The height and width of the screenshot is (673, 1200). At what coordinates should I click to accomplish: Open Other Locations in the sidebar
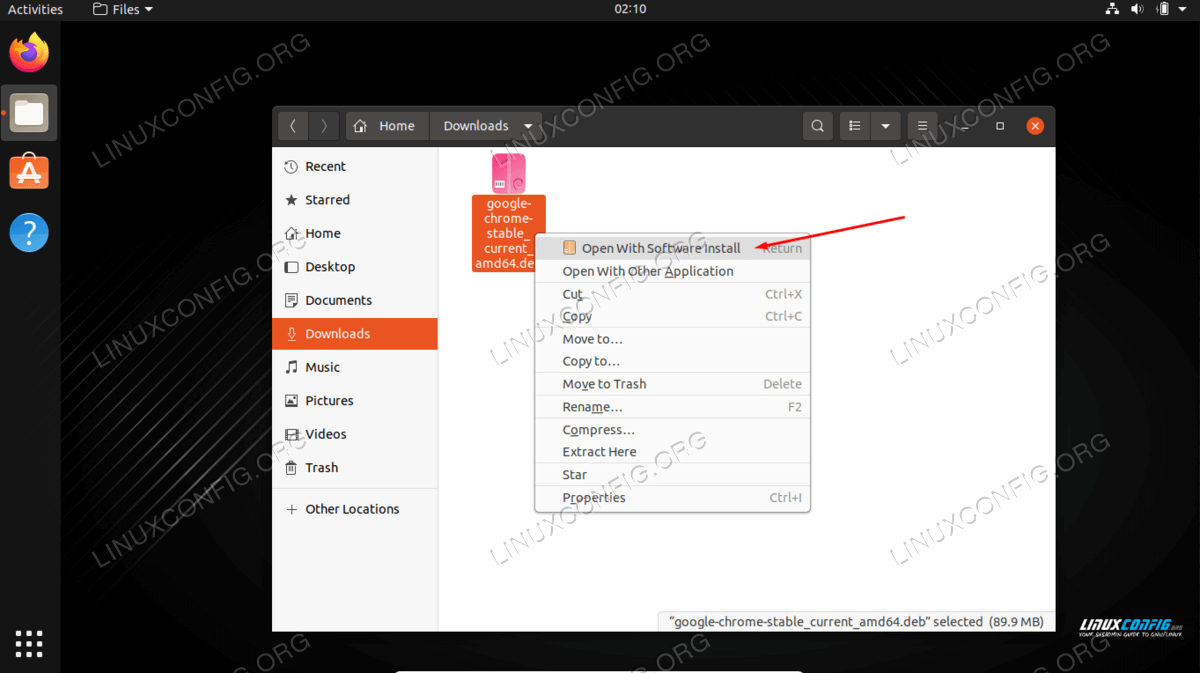point(355,509)
